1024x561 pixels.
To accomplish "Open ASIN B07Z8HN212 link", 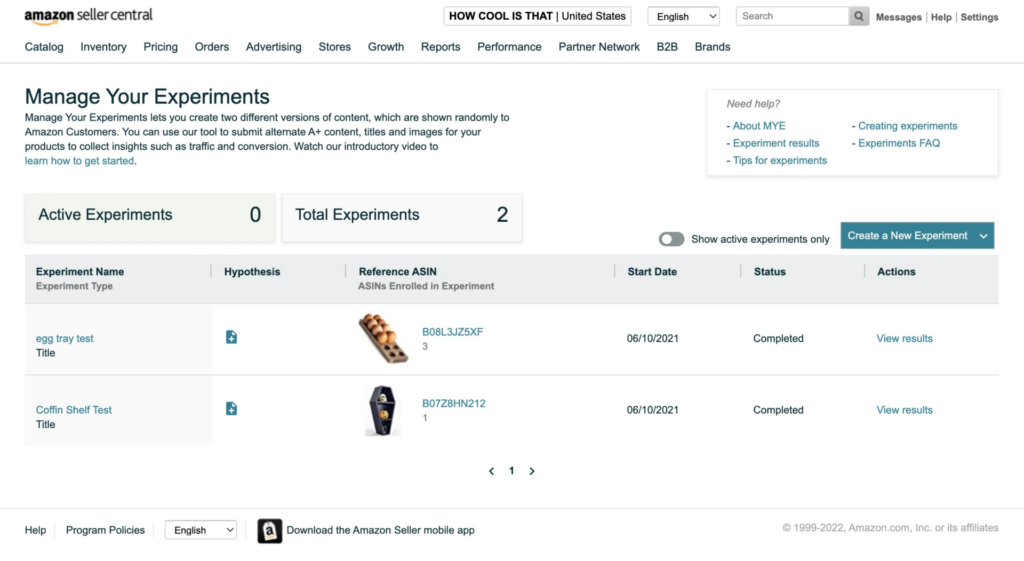I will pos(453,404).
